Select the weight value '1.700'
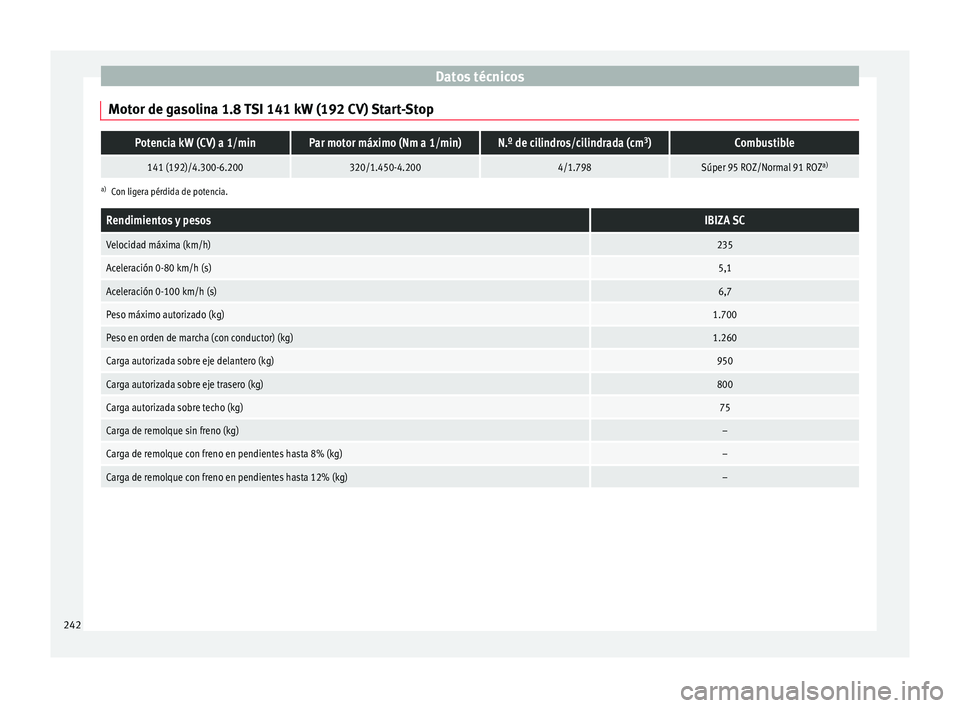 [x=724, y=315]
